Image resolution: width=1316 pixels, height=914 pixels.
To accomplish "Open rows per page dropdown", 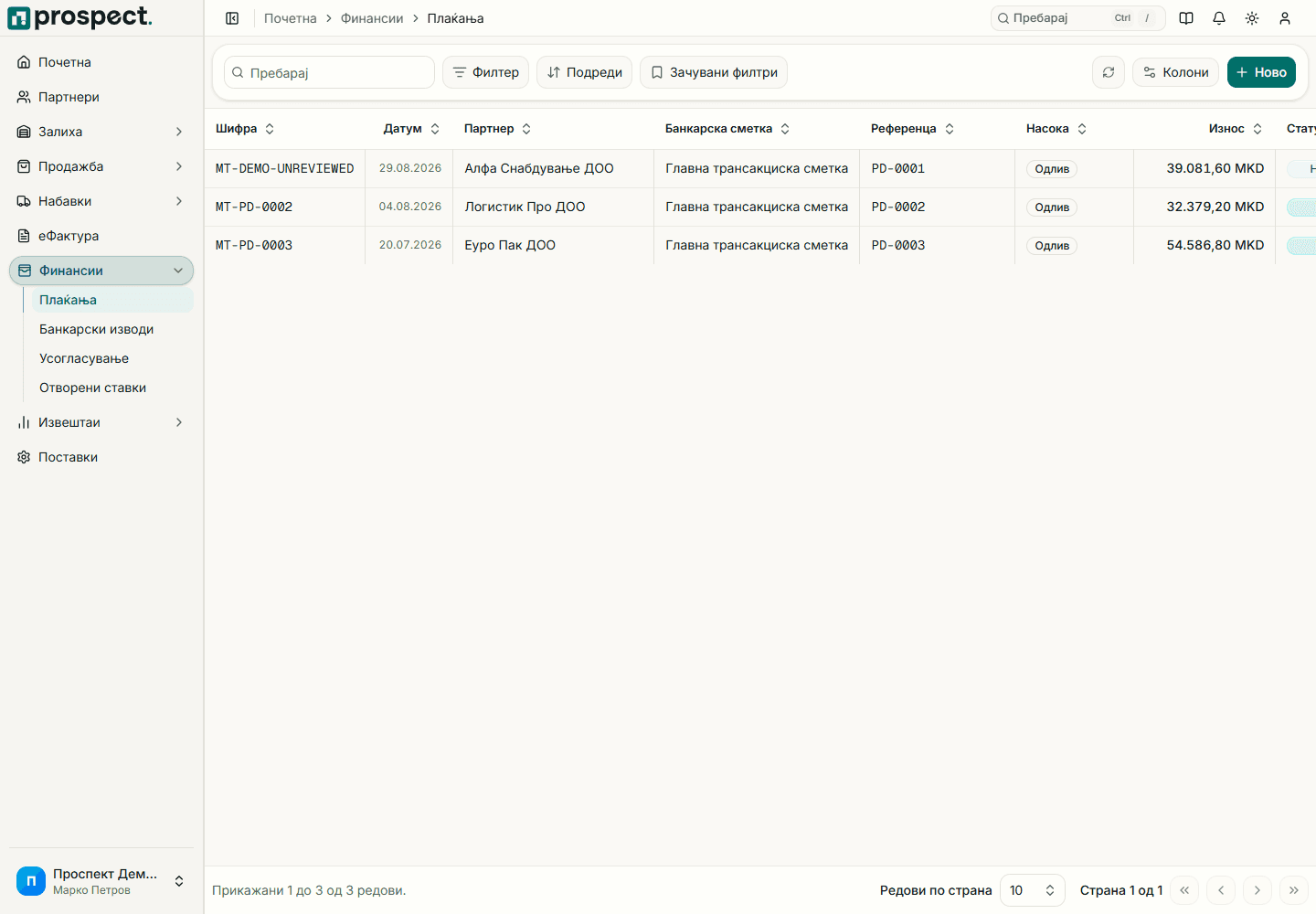I will (1033, 890).
